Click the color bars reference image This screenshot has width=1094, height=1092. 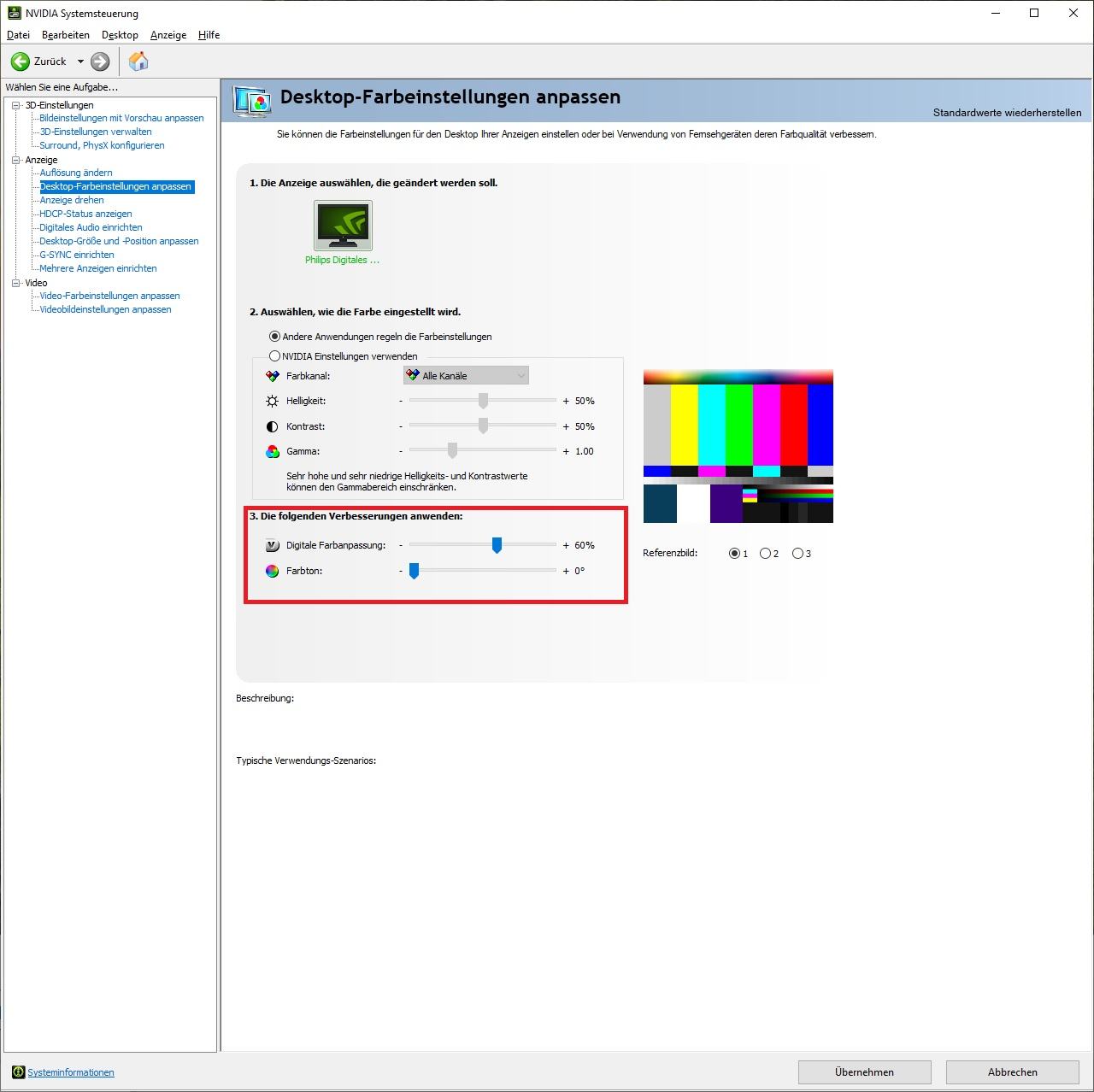tap(738, 446)
